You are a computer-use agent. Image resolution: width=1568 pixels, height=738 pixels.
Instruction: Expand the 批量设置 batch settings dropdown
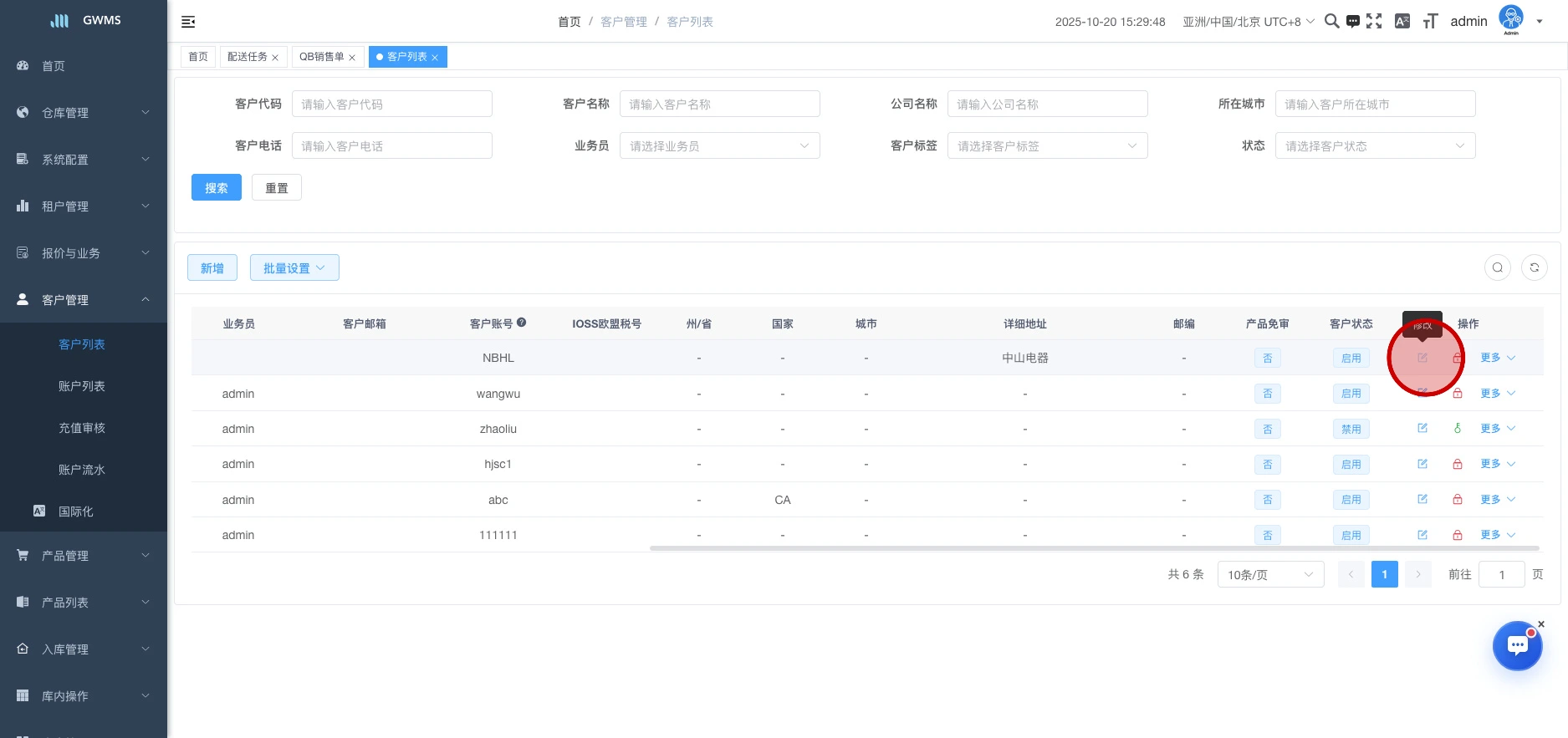tap(294, 267)
